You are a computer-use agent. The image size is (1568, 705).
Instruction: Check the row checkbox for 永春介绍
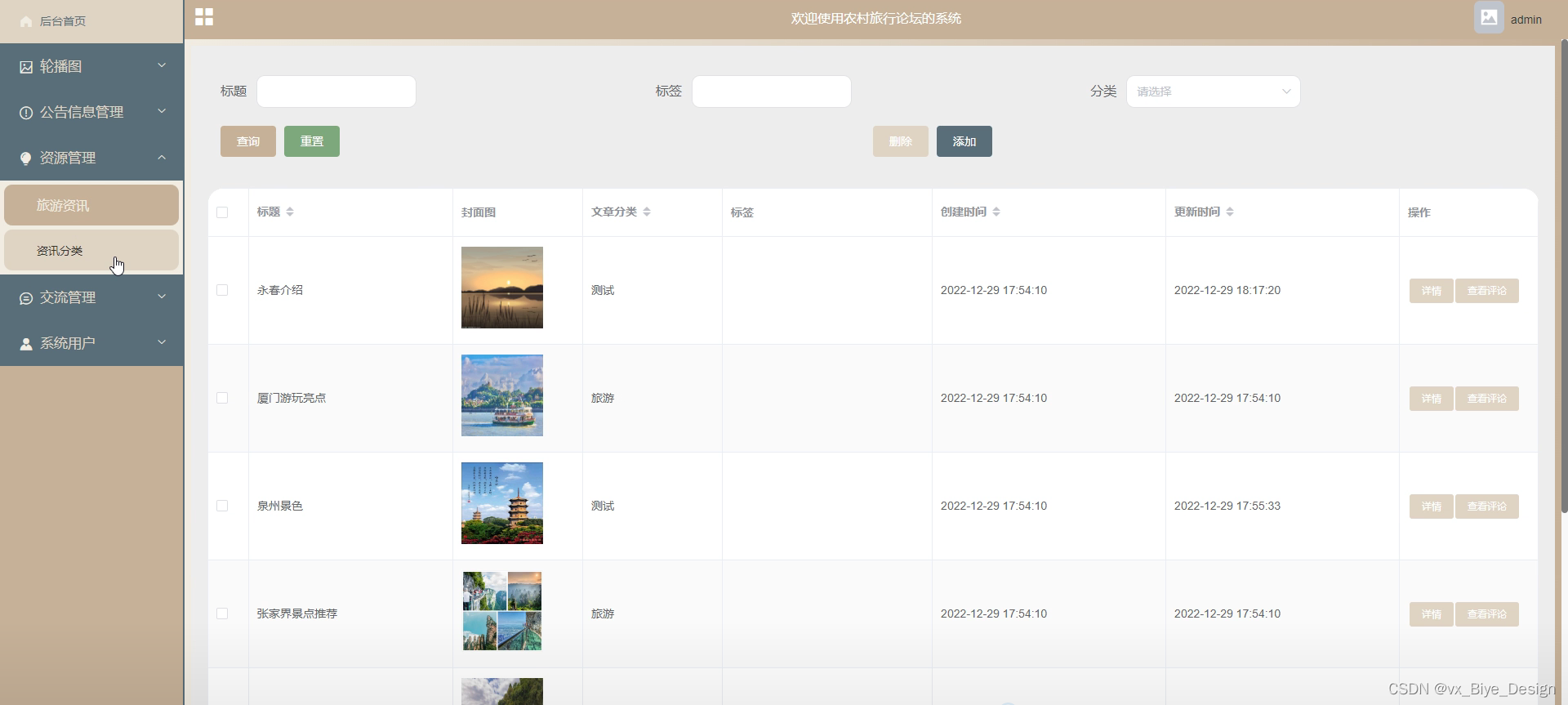click(222, 290)
